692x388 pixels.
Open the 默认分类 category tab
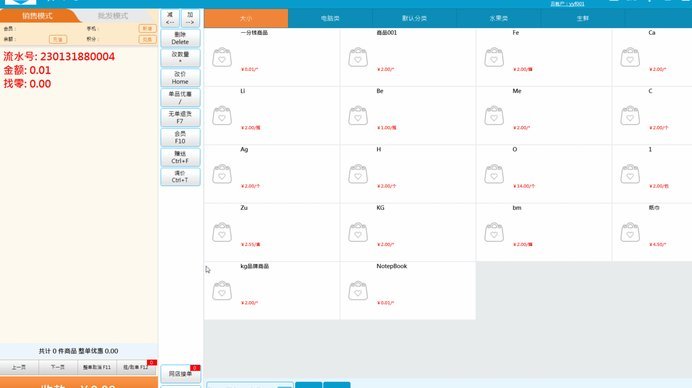pos(414,19)
